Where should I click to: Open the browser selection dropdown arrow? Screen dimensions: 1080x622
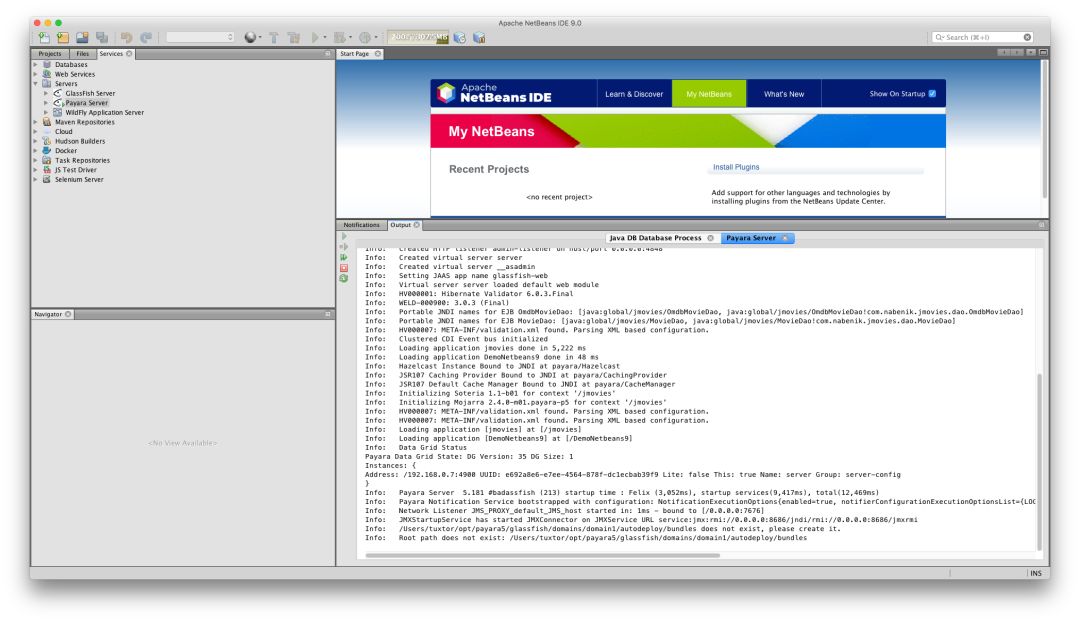click(260, 38)
